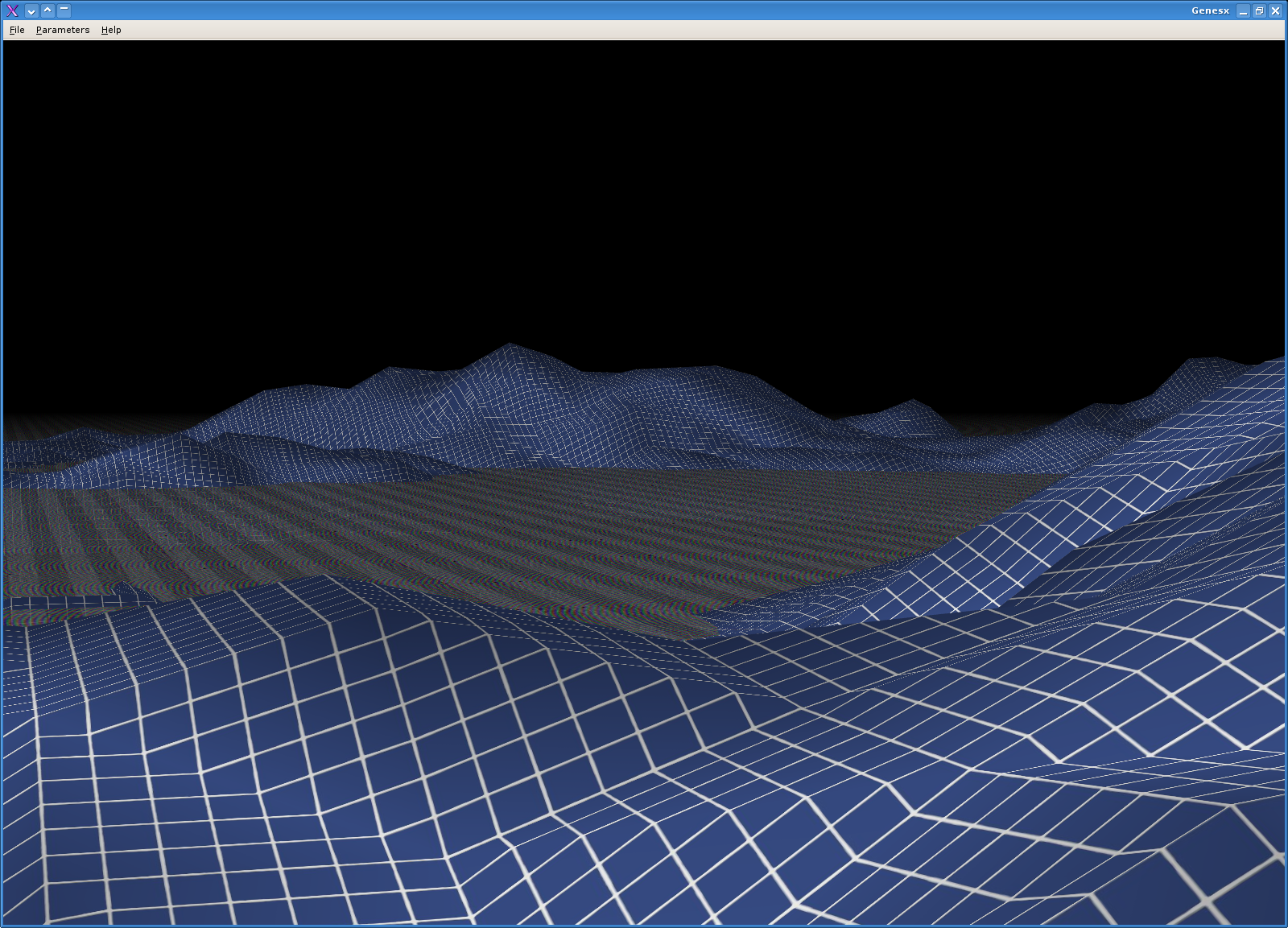Click the Genesx title text
The width and height of the screenshot is (1288, 928).
point(1210,10)
